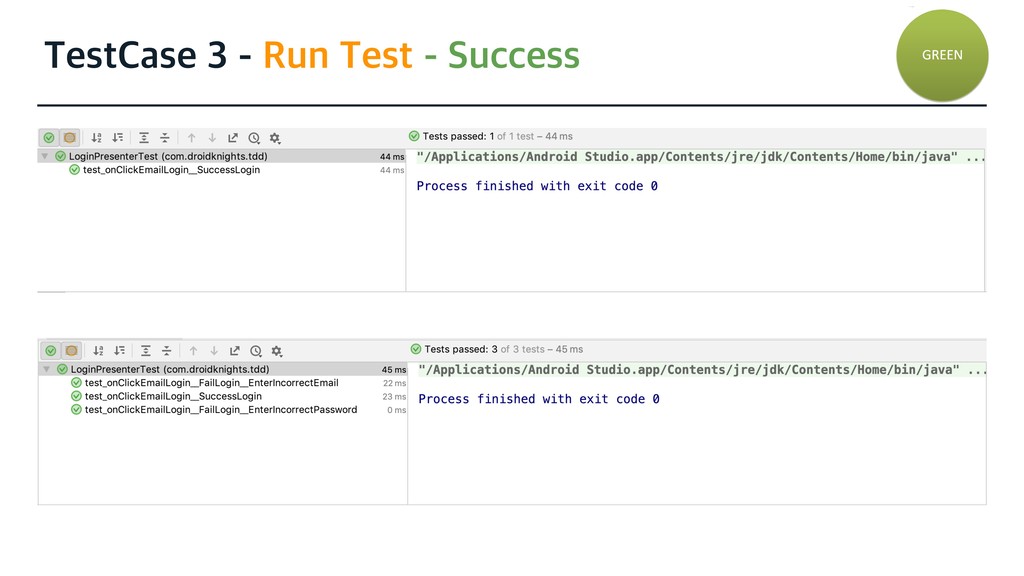Screen dimensions: 1024x576
Task: Click collapse all icon in lower test toolbar
Action: coord(167,351)
